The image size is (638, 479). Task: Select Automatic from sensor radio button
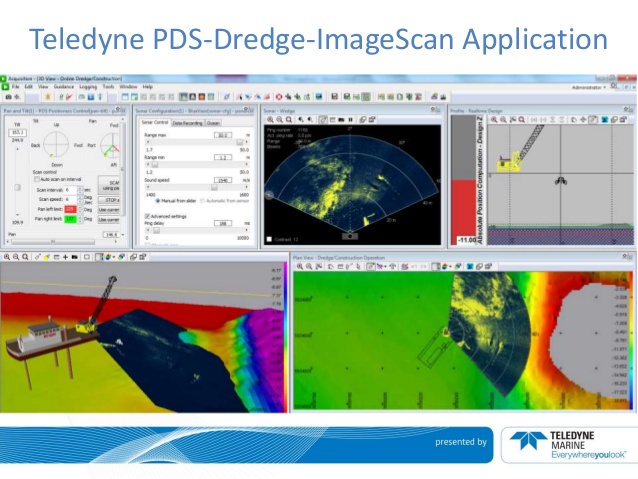tap(202, 201)
